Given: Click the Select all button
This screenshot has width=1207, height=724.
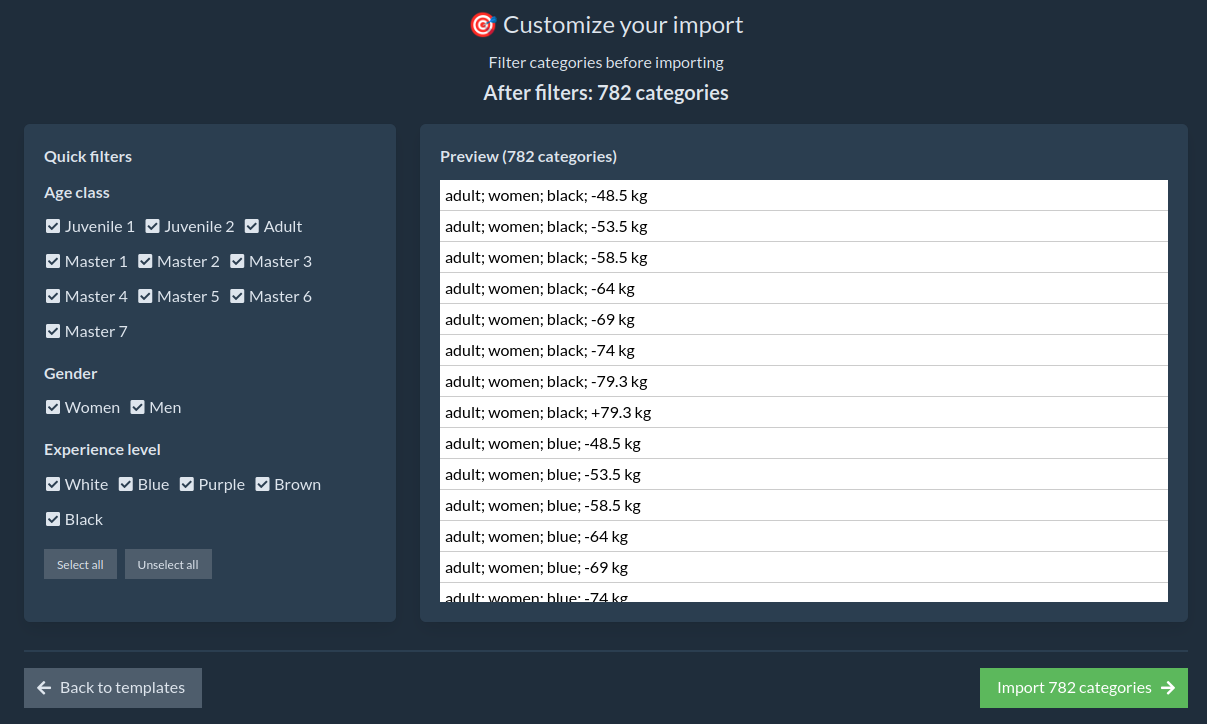Looking at the screenshot, I should [80, 565].
